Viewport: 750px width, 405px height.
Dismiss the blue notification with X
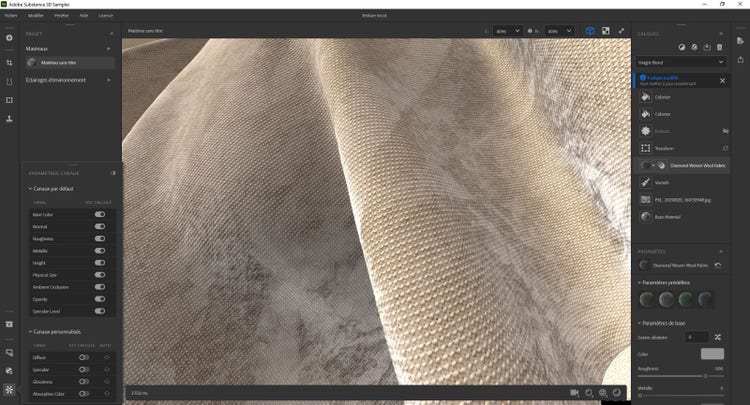point(722,81)
